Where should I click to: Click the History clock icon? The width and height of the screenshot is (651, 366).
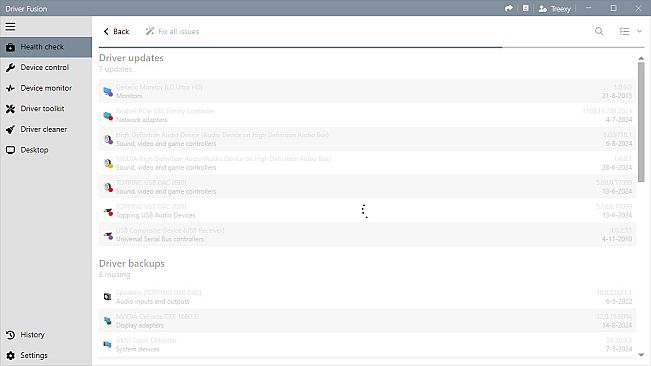point(10,335)
